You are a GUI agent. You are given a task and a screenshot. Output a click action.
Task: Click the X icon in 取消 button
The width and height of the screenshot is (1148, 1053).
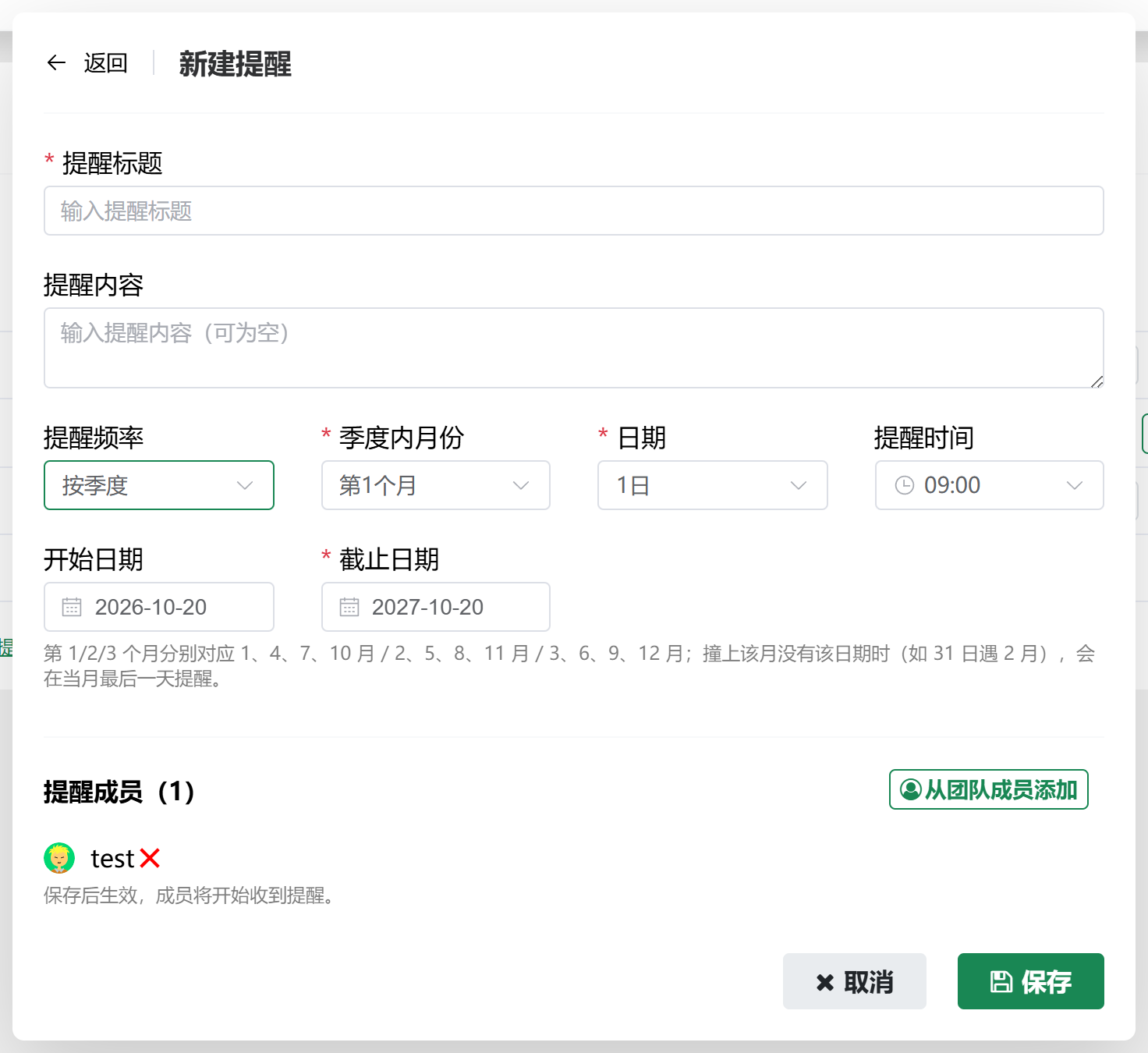825,982
